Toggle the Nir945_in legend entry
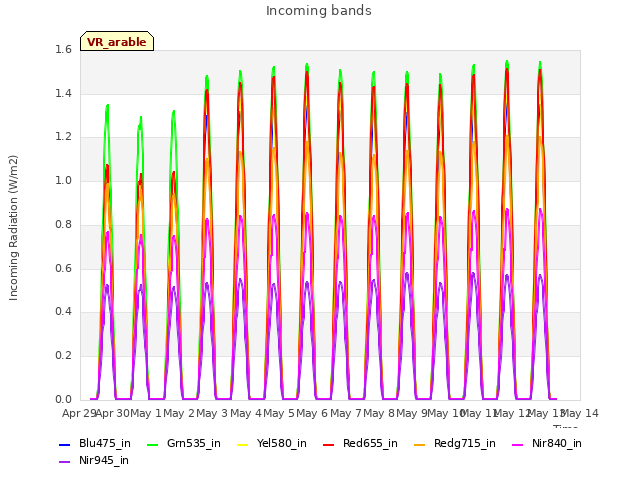This screenshot has height=480, width=640. click(x=94, y=460)
